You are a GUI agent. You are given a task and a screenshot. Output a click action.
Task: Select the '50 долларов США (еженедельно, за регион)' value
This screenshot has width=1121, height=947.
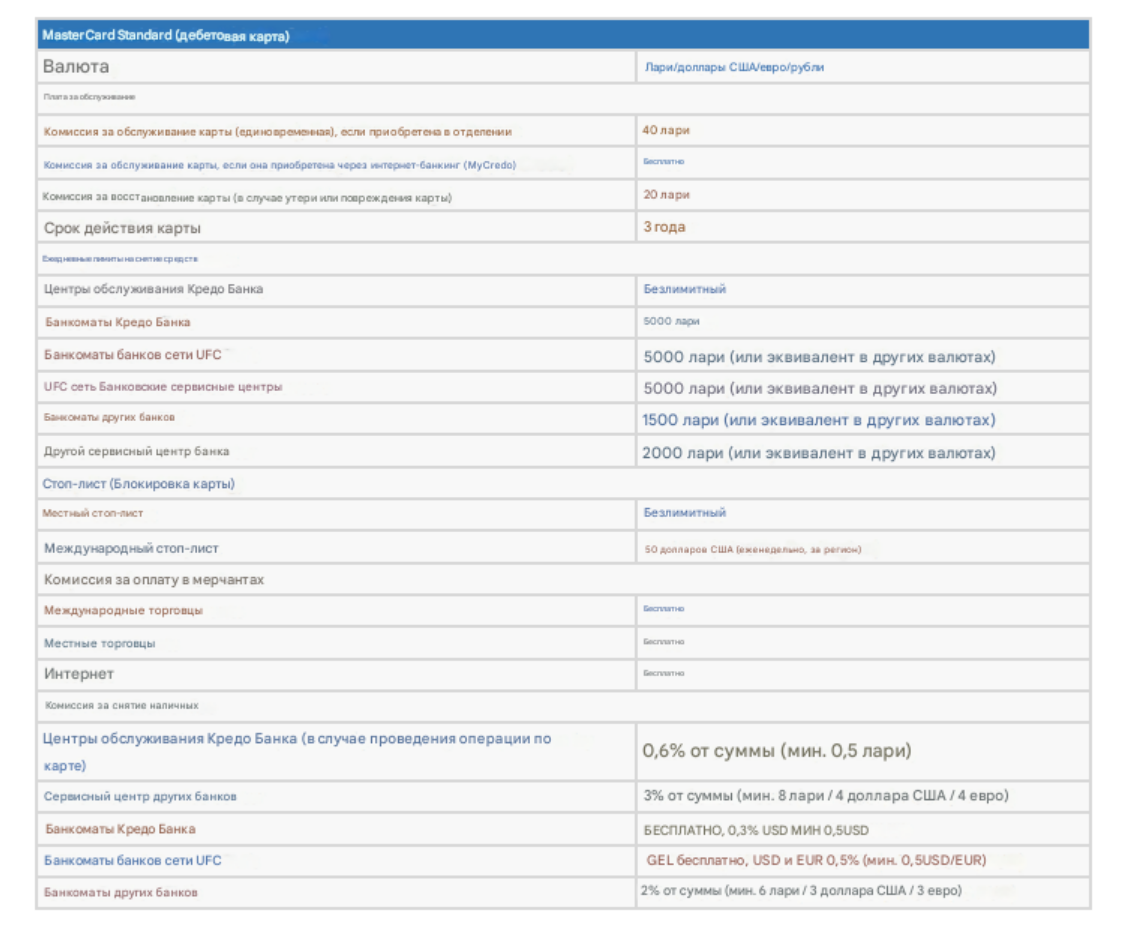pos(753,550)
